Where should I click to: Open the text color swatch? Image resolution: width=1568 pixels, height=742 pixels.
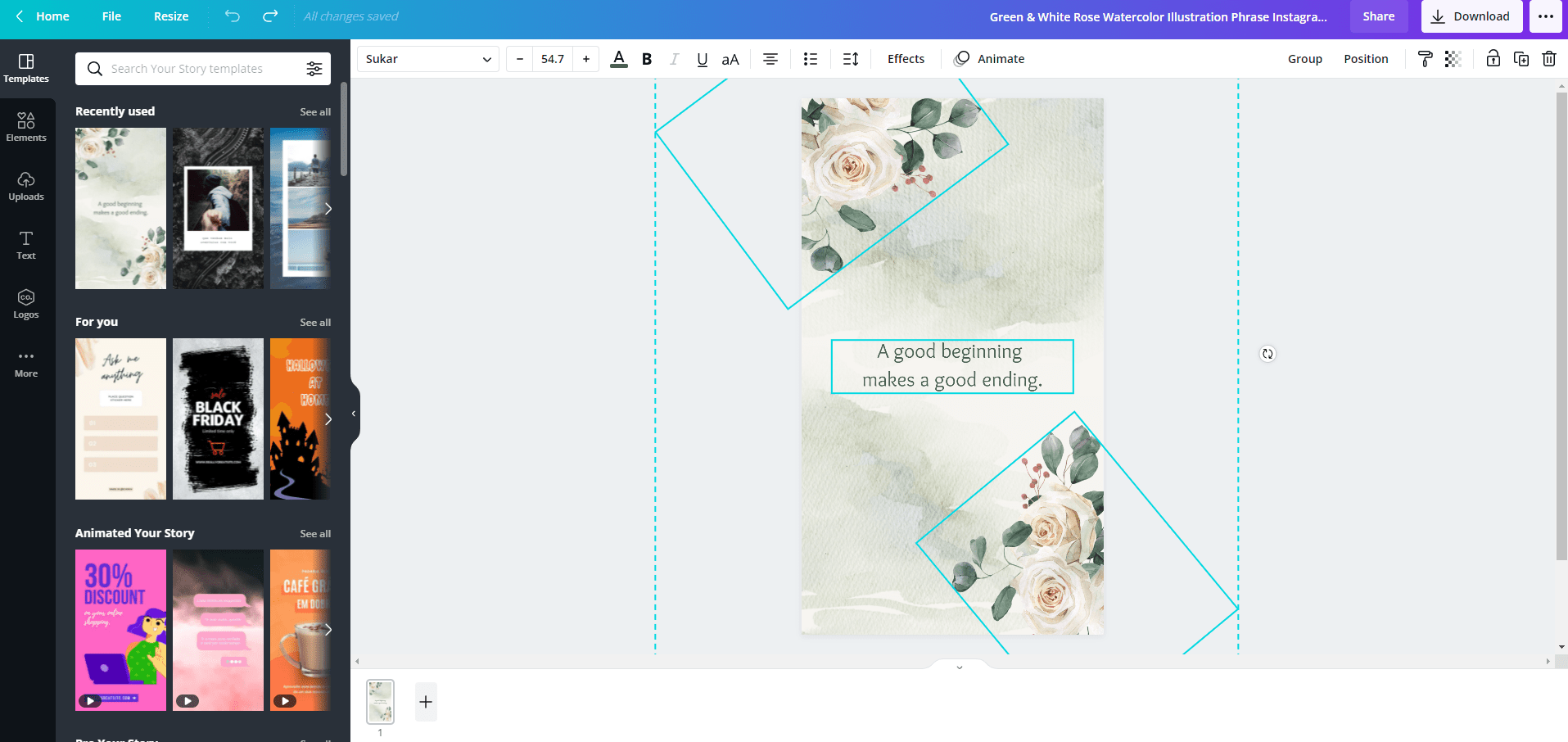coord(618,58)
